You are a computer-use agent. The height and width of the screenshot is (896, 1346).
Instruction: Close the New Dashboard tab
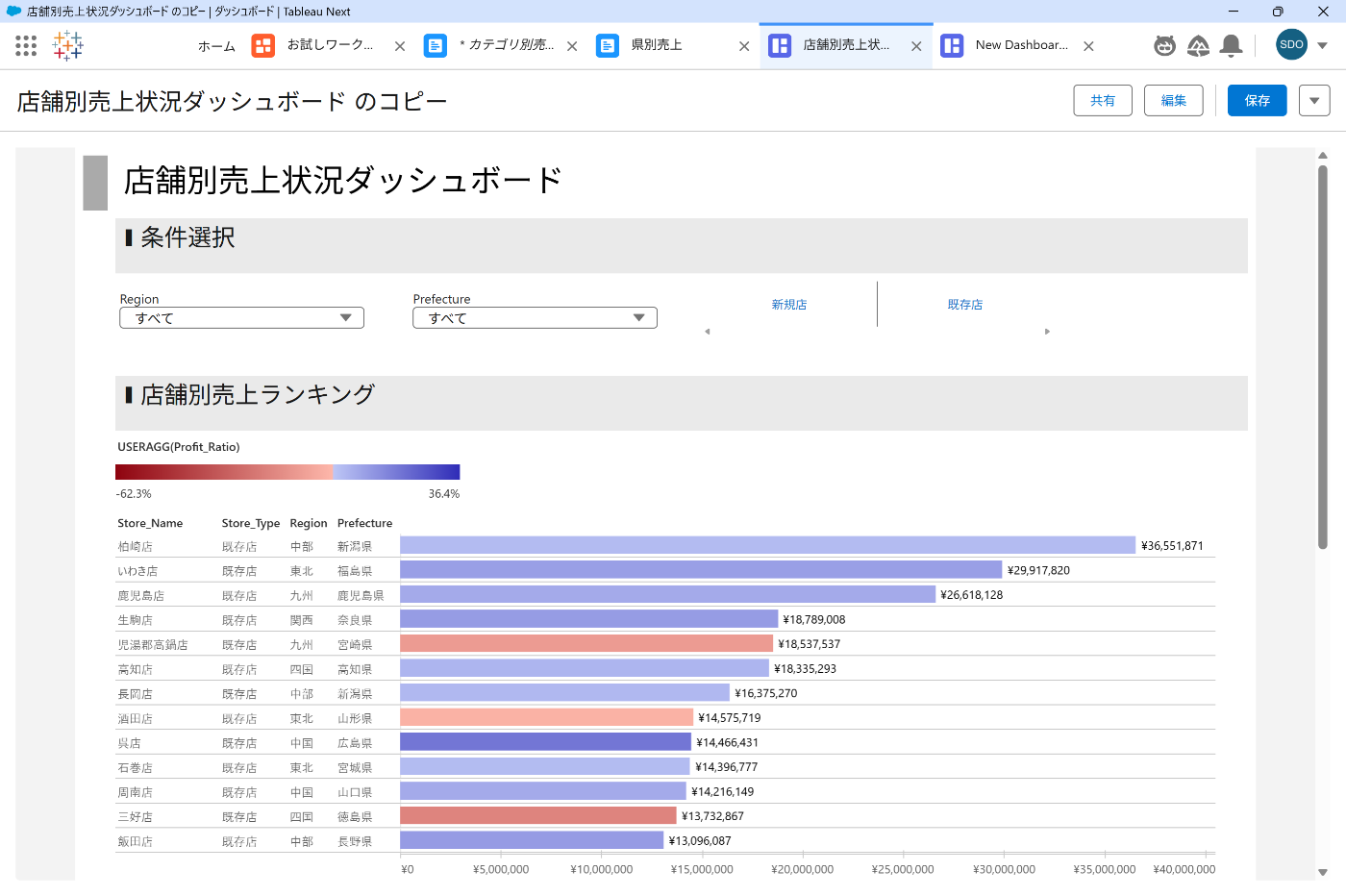[x=1088, y=46]
